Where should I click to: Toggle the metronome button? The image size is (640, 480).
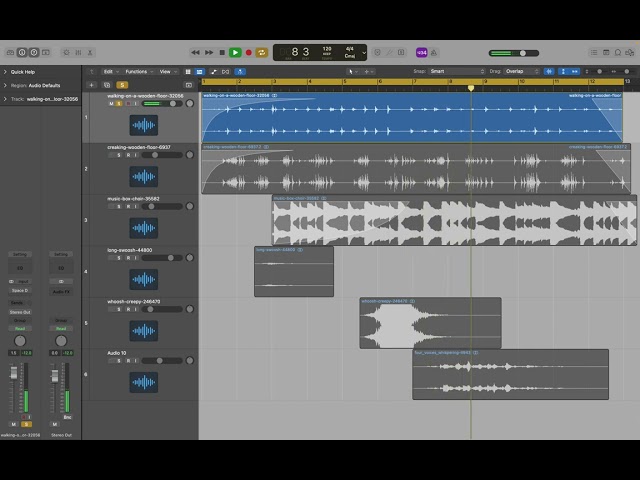433,52
